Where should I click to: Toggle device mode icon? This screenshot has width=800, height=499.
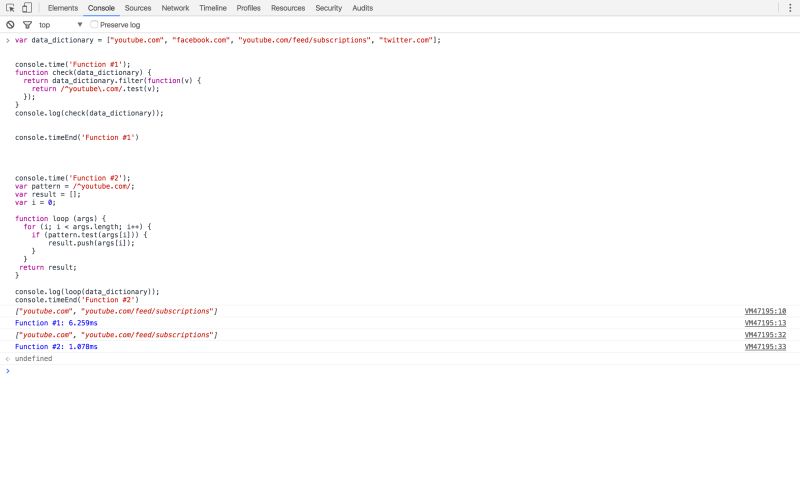[x=27, y=8]
